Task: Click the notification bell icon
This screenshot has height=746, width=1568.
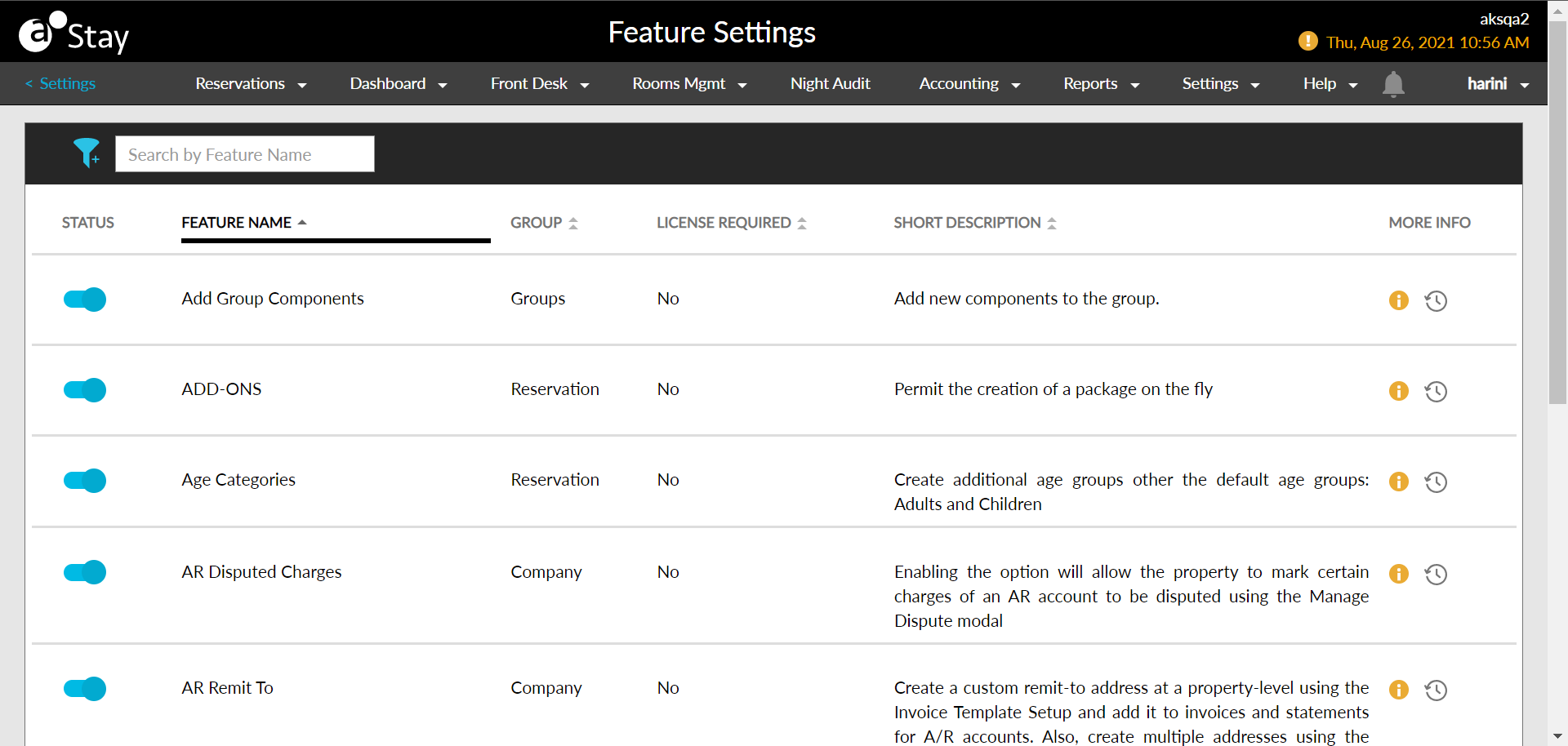Action: (1393, 84)
